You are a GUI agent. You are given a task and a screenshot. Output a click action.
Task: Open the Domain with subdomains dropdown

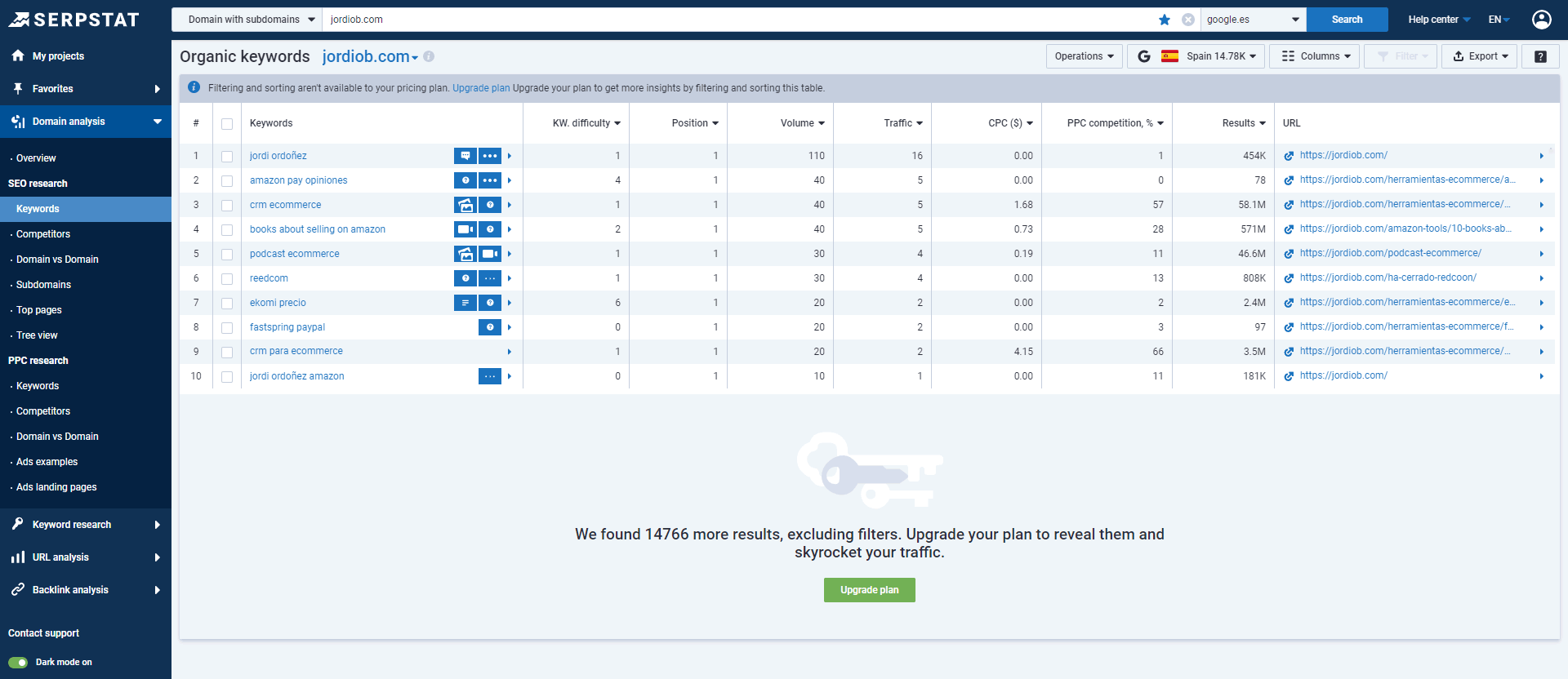point(247,20)
